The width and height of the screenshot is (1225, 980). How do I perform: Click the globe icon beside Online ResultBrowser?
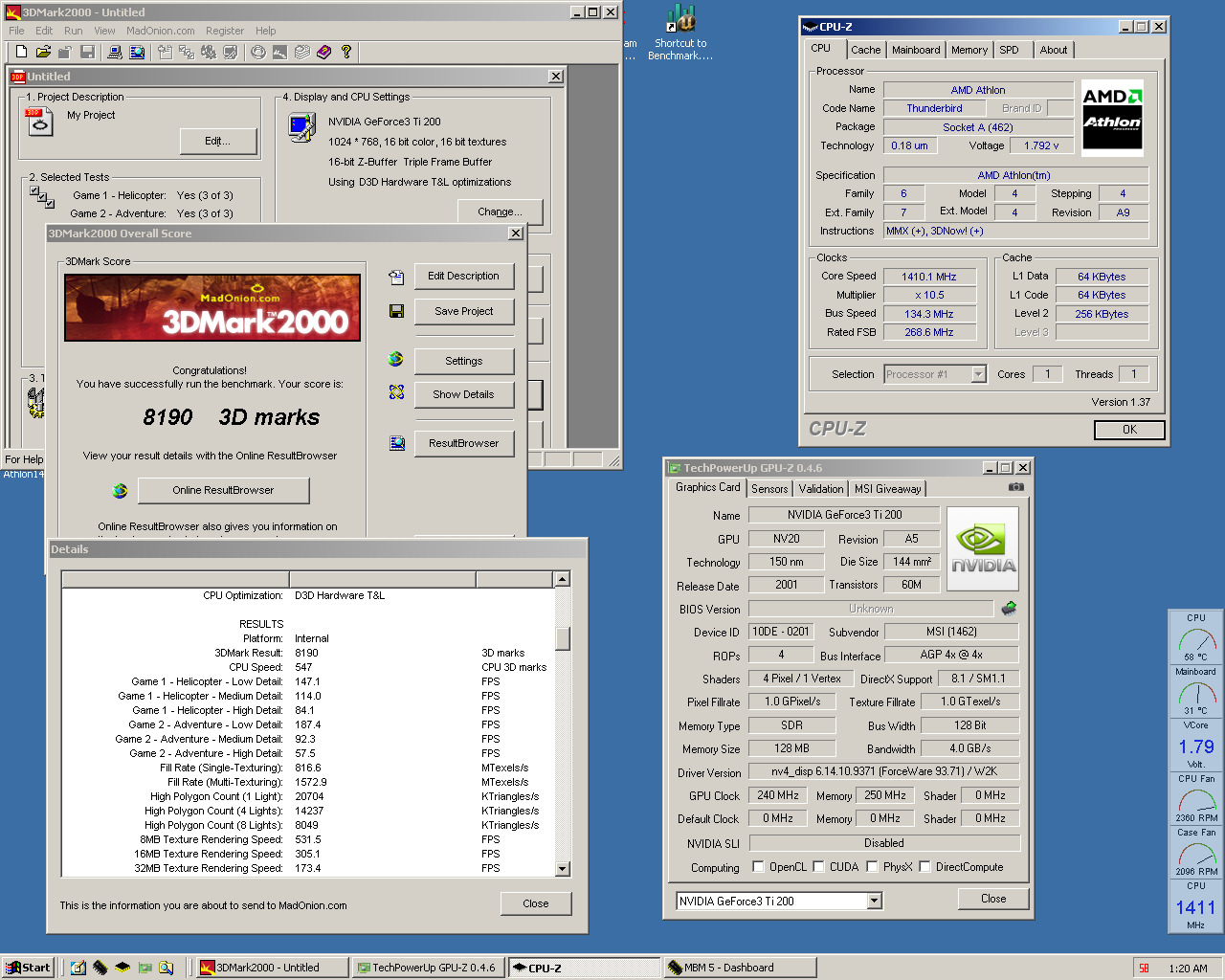120,491
